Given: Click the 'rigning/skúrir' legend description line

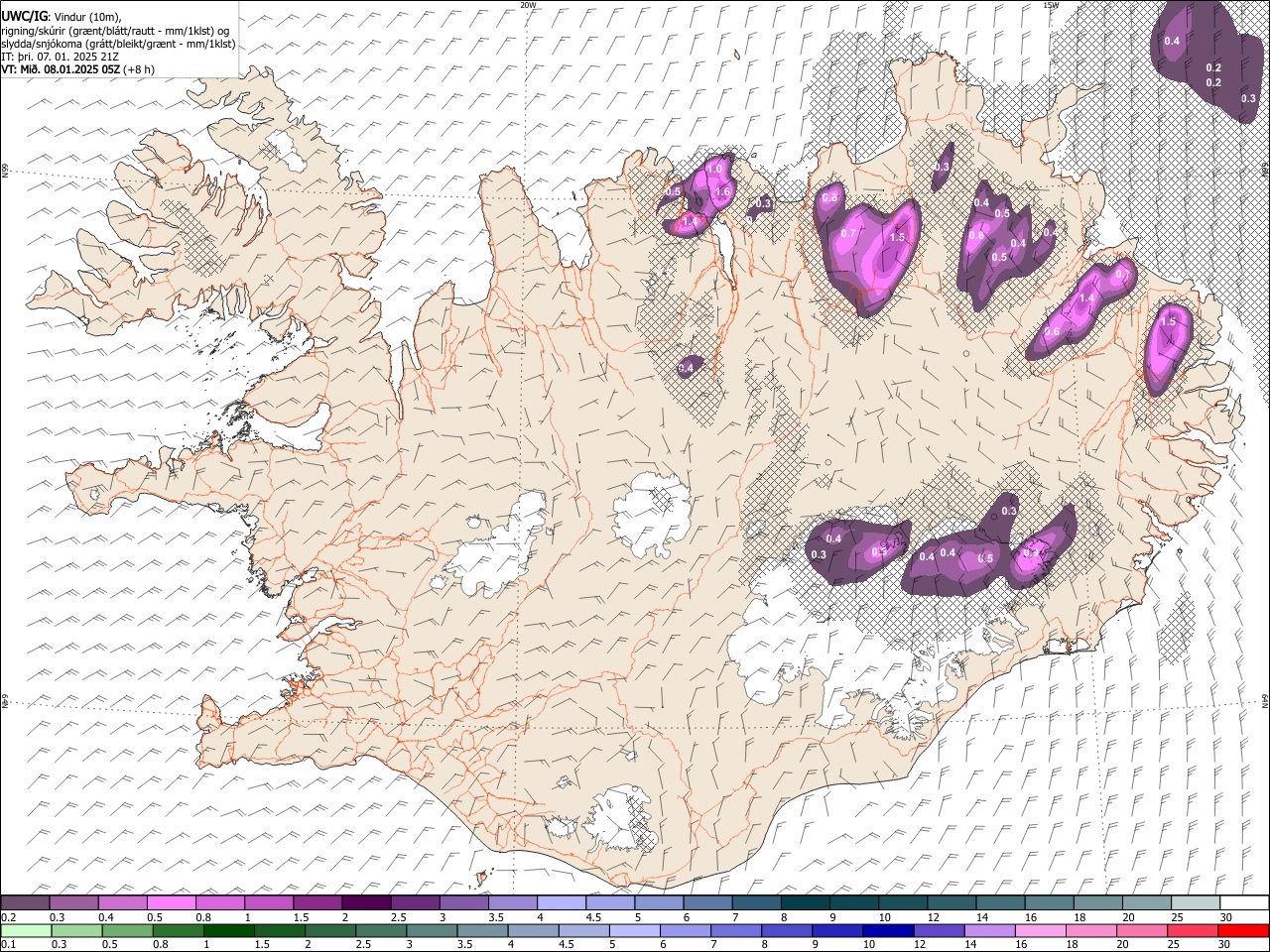Looking at the screenshot, I should click(115, 31).
